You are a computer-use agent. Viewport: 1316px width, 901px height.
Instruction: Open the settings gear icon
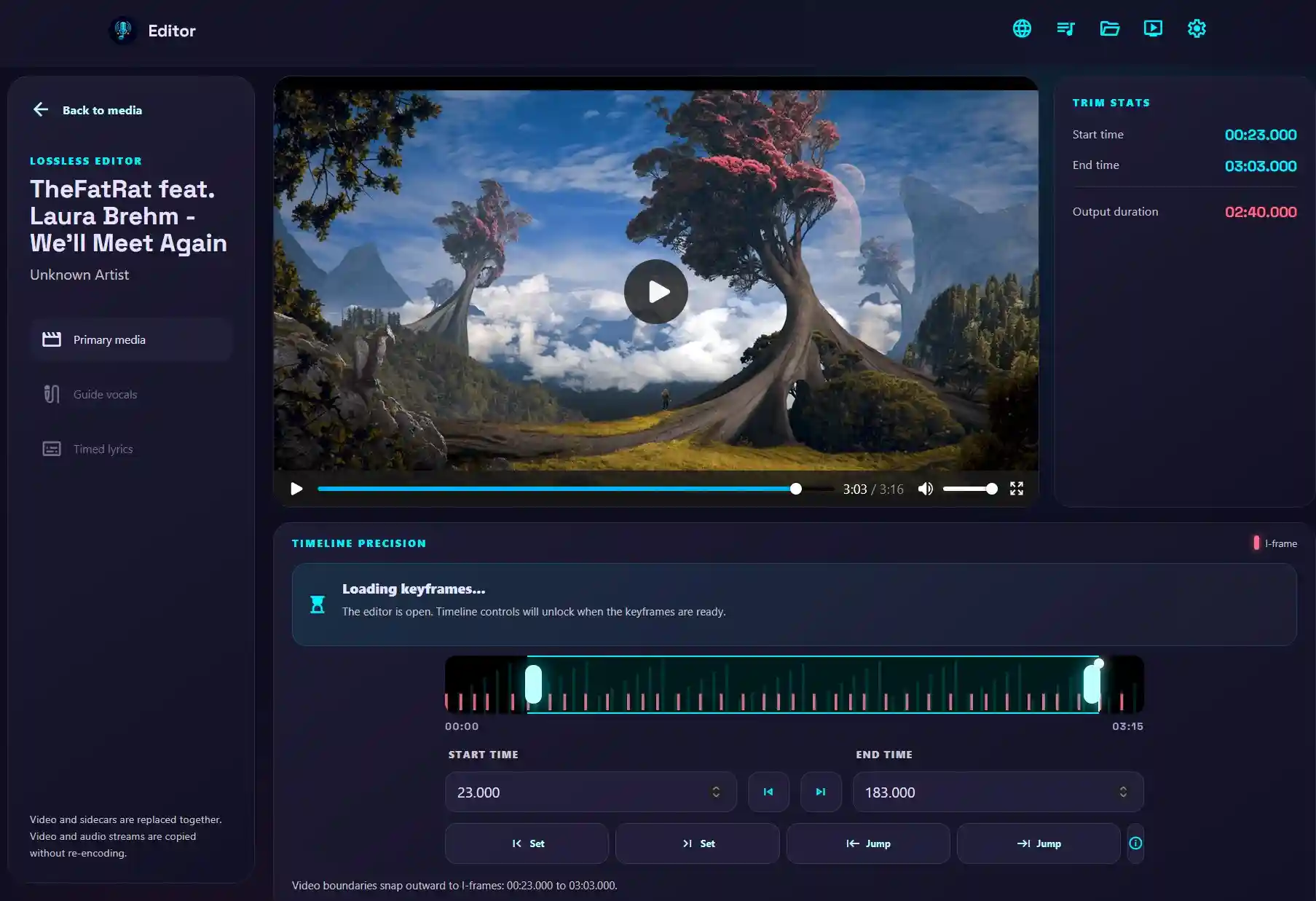click(1197, 28)
